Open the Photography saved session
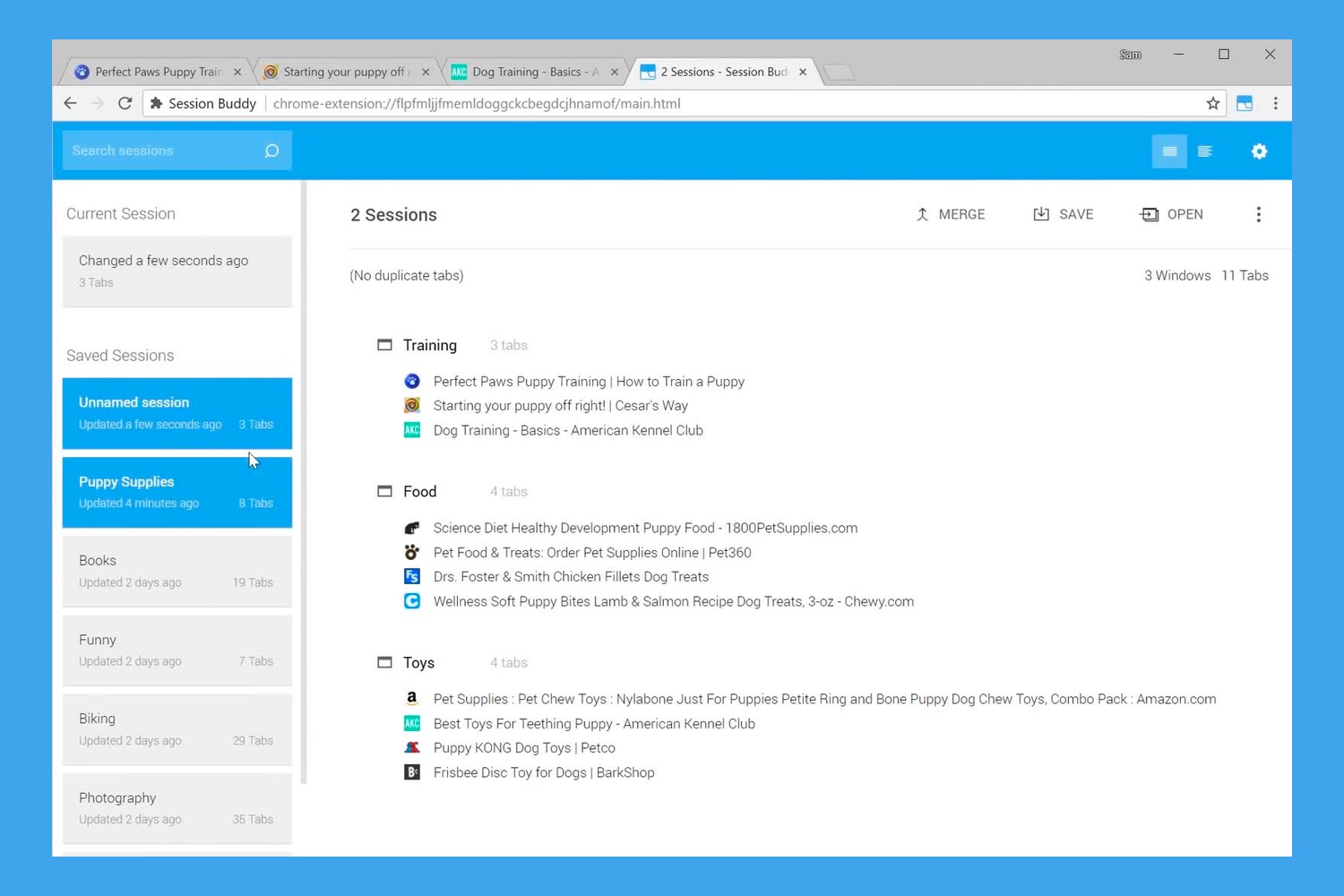Viewport: 1344px width, 896px height. (177, 807)
